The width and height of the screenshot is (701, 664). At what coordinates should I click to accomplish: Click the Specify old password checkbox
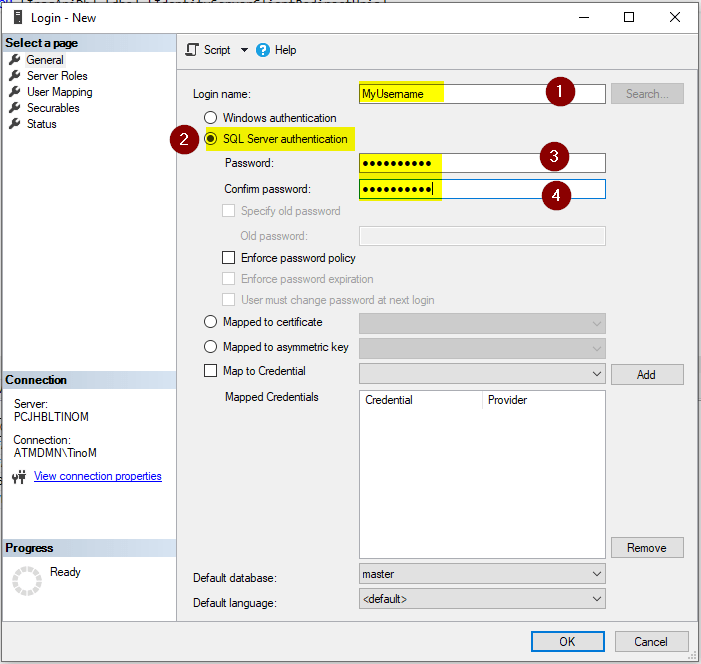[228, 211]
